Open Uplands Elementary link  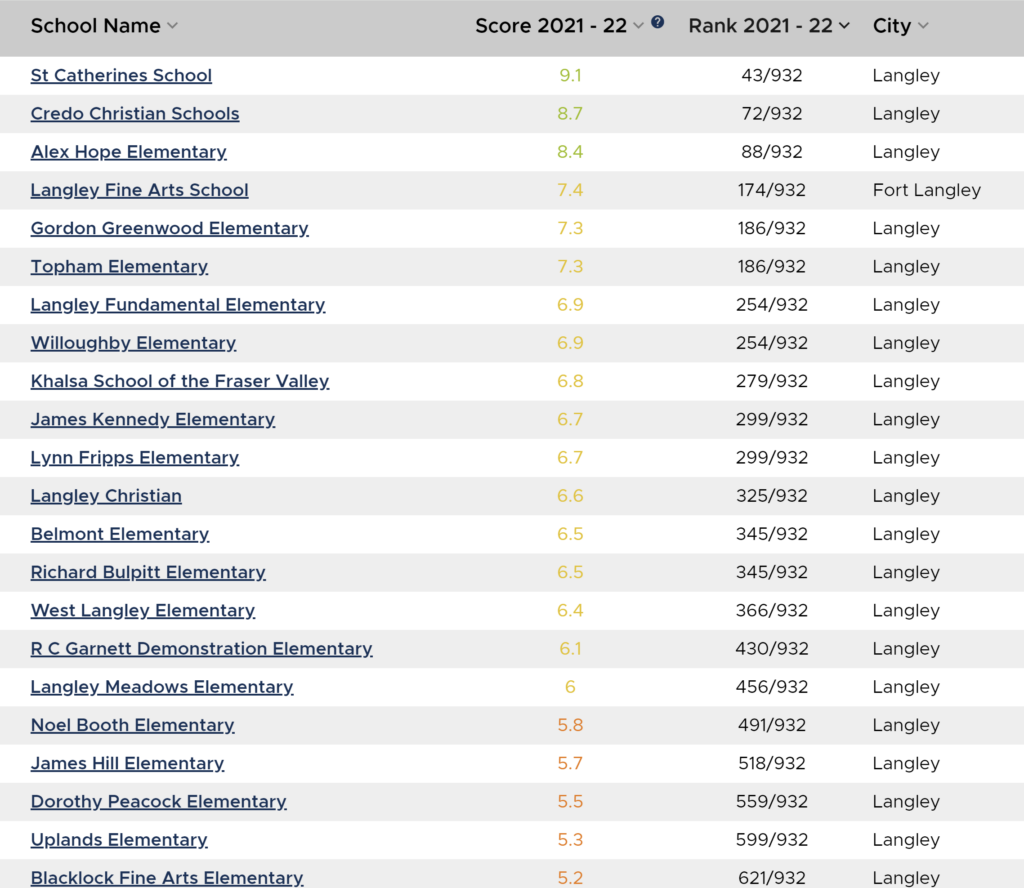pyautogui.click(x=120, y=839)
